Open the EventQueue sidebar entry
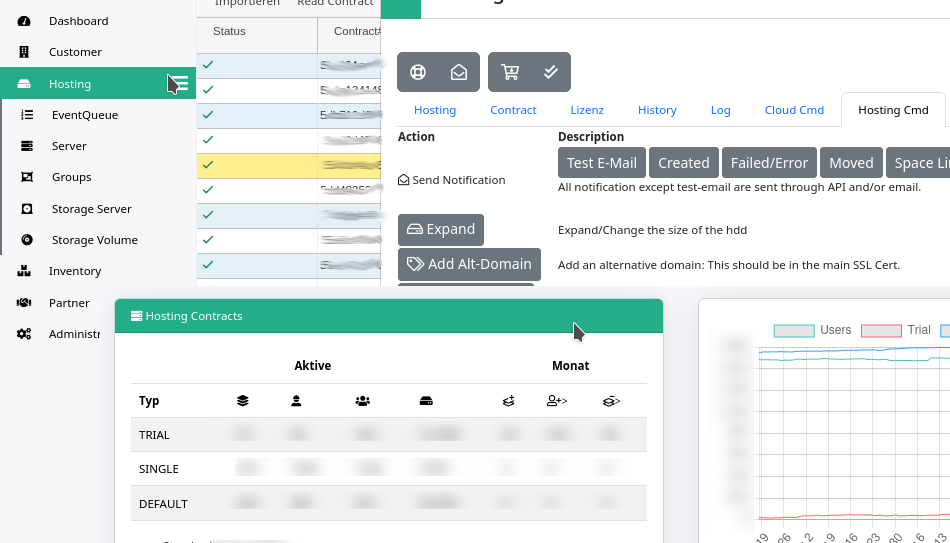The width and height of the screenshot is (950, 543). 84,115
